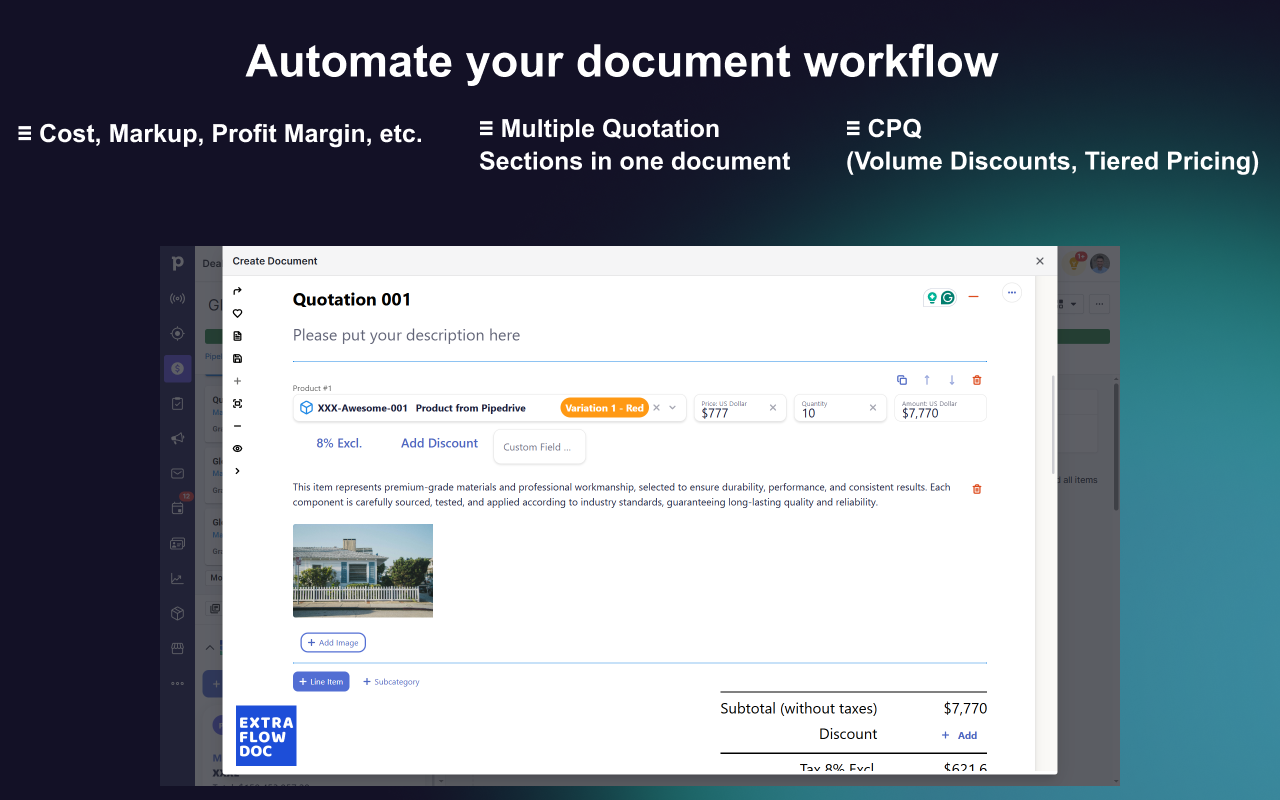This screenshot has height=800, width=1280.
Task: Move Product #1 up with arrow icon
Action: (927, 380)
